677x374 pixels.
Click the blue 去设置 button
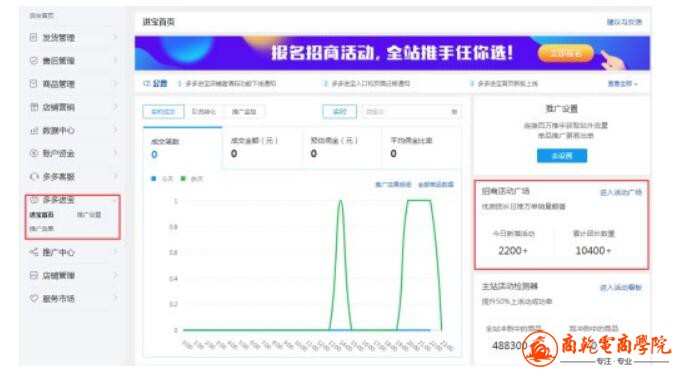point(562,156)
